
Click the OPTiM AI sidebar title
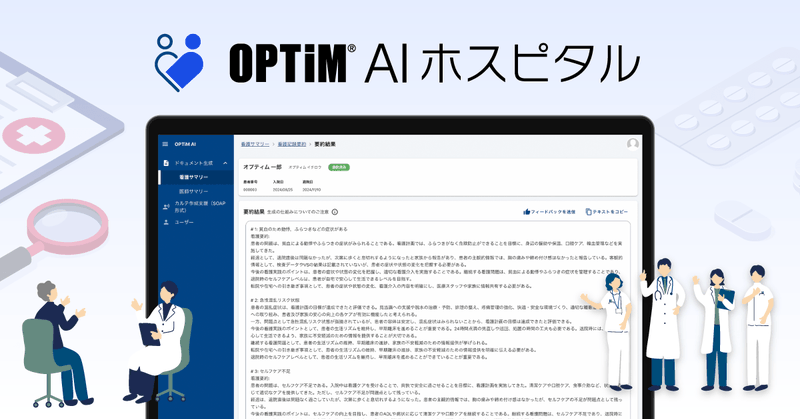(185, 144)
